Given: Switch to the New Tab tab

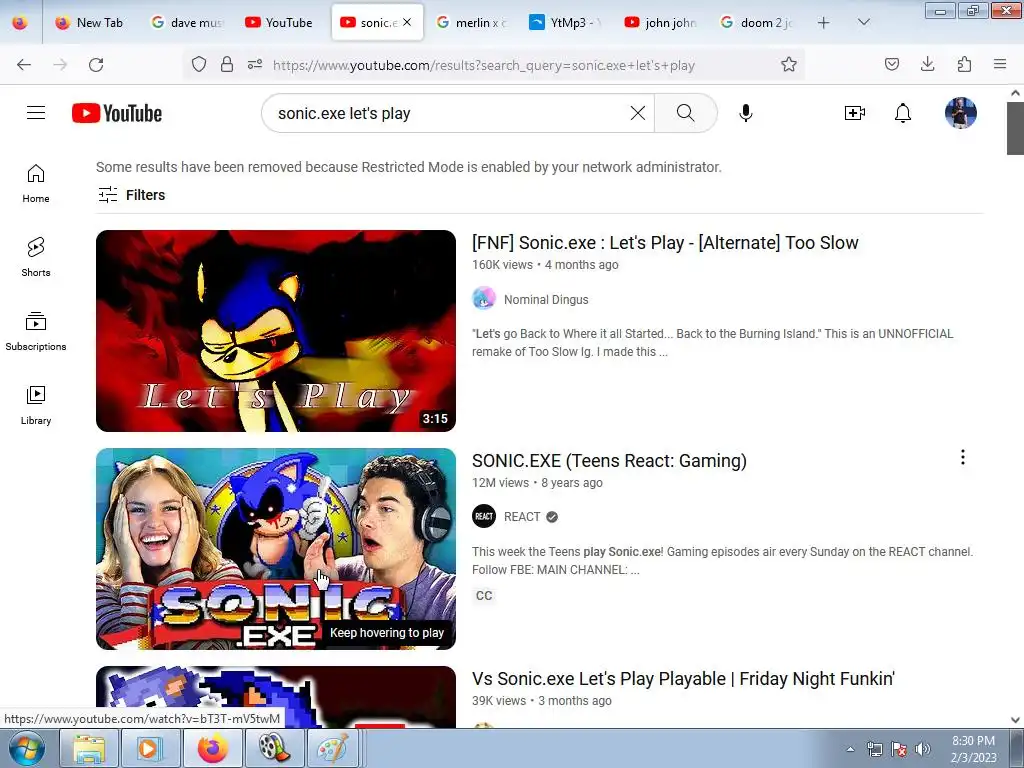Looking at the screenshot, I should coord(89,23).
